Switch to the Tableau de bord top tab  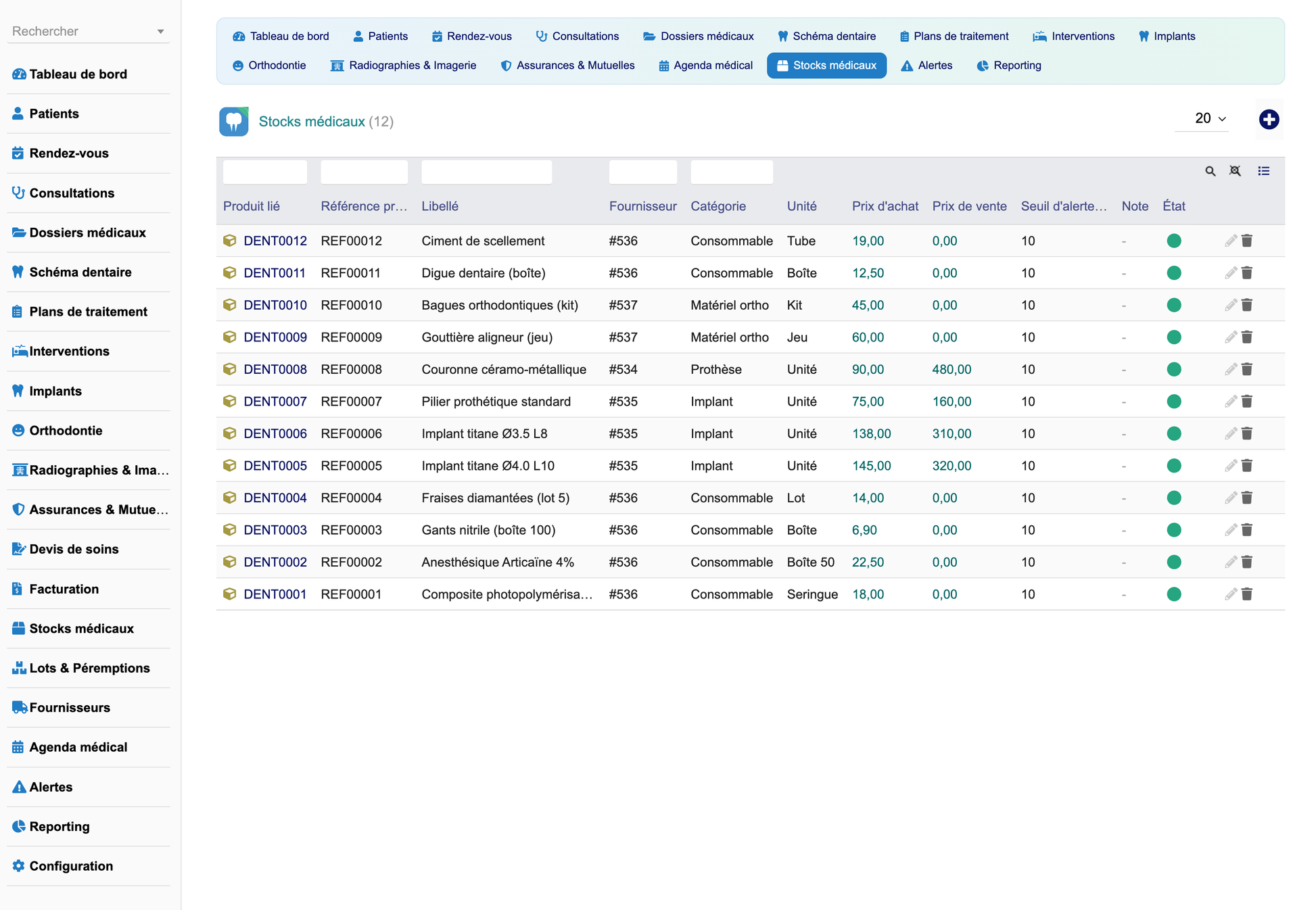tap(281, 37)
